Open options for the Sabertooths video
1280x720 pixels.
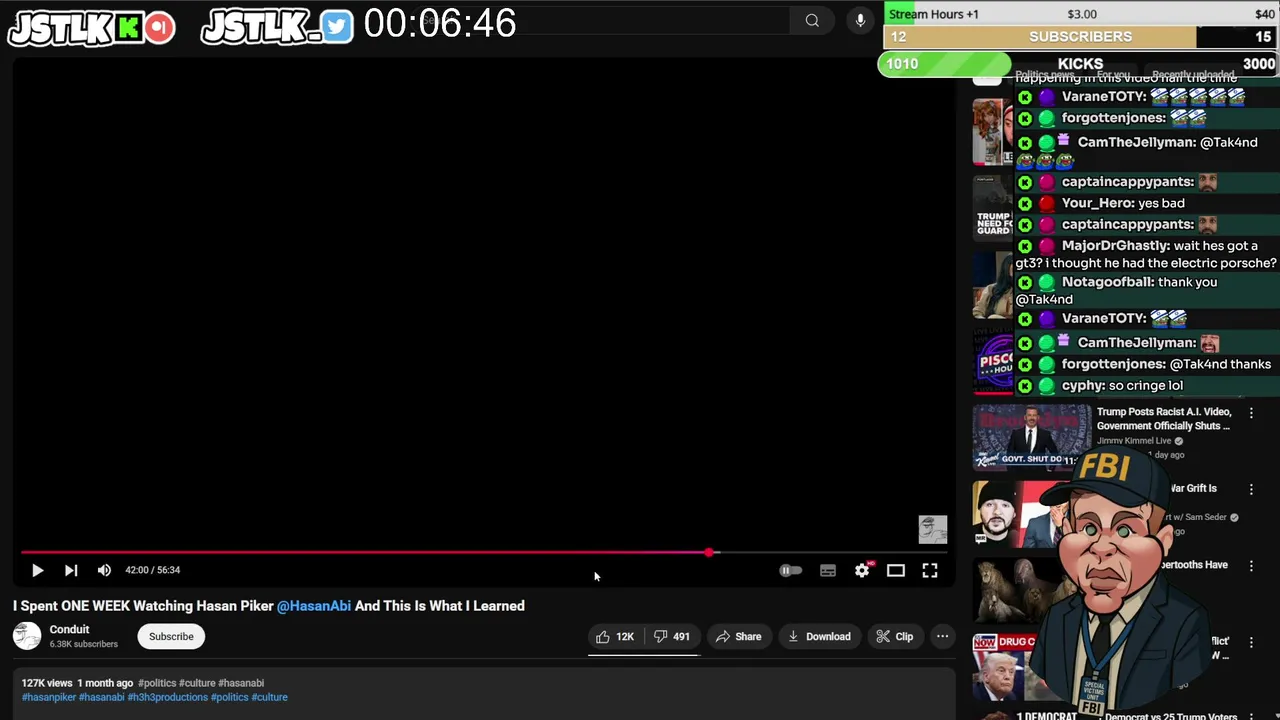point(1251,565)
